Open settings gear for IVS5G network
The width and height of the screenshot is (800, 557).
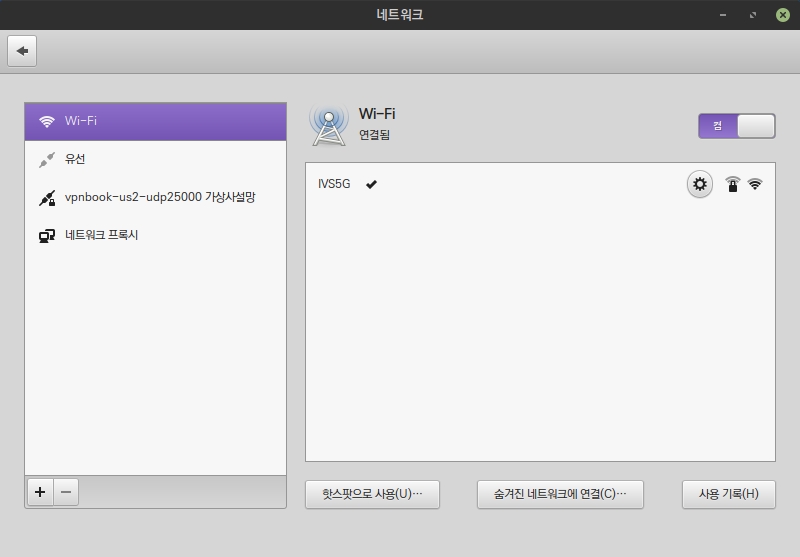(x=699, y=184)
